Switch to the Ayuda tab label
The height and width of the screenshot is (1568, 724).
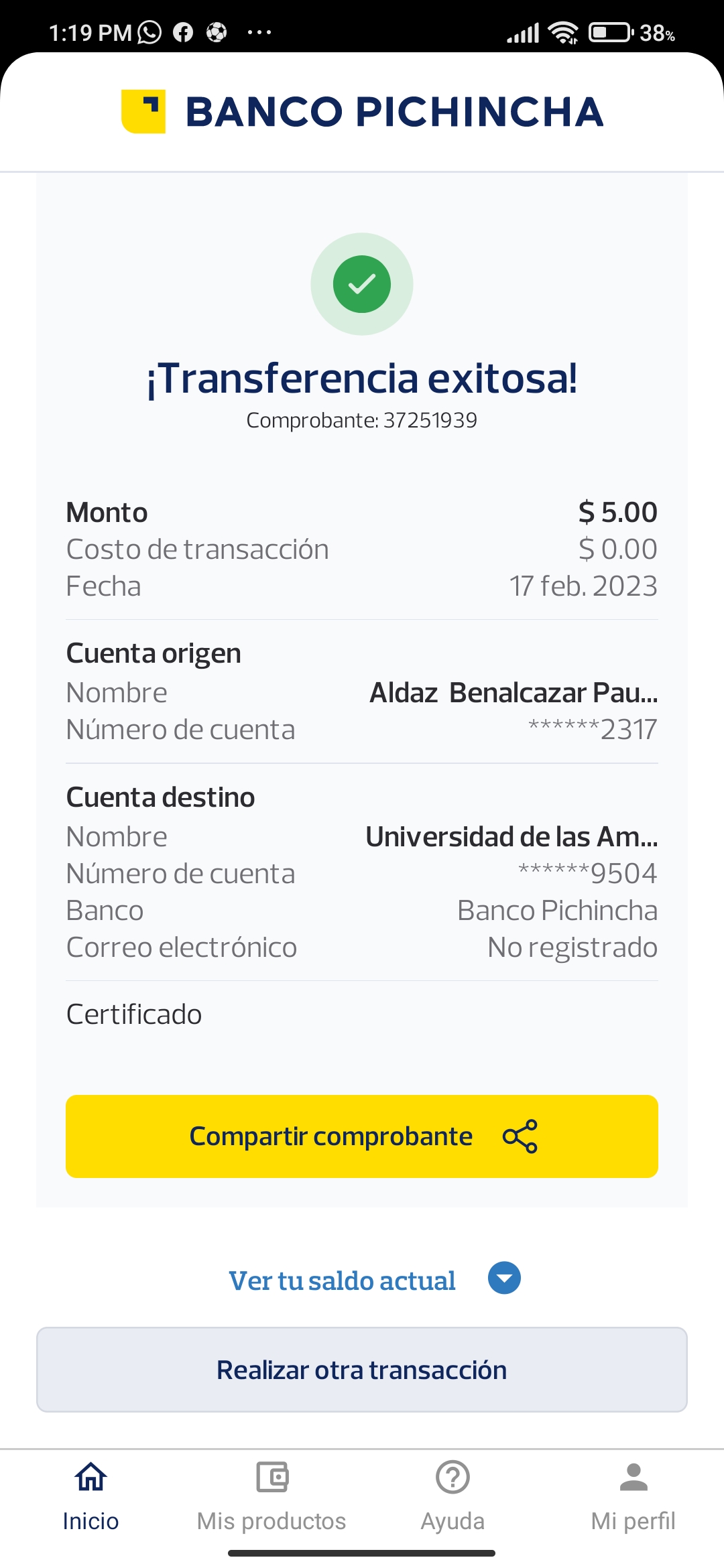tap(452, 1521)
